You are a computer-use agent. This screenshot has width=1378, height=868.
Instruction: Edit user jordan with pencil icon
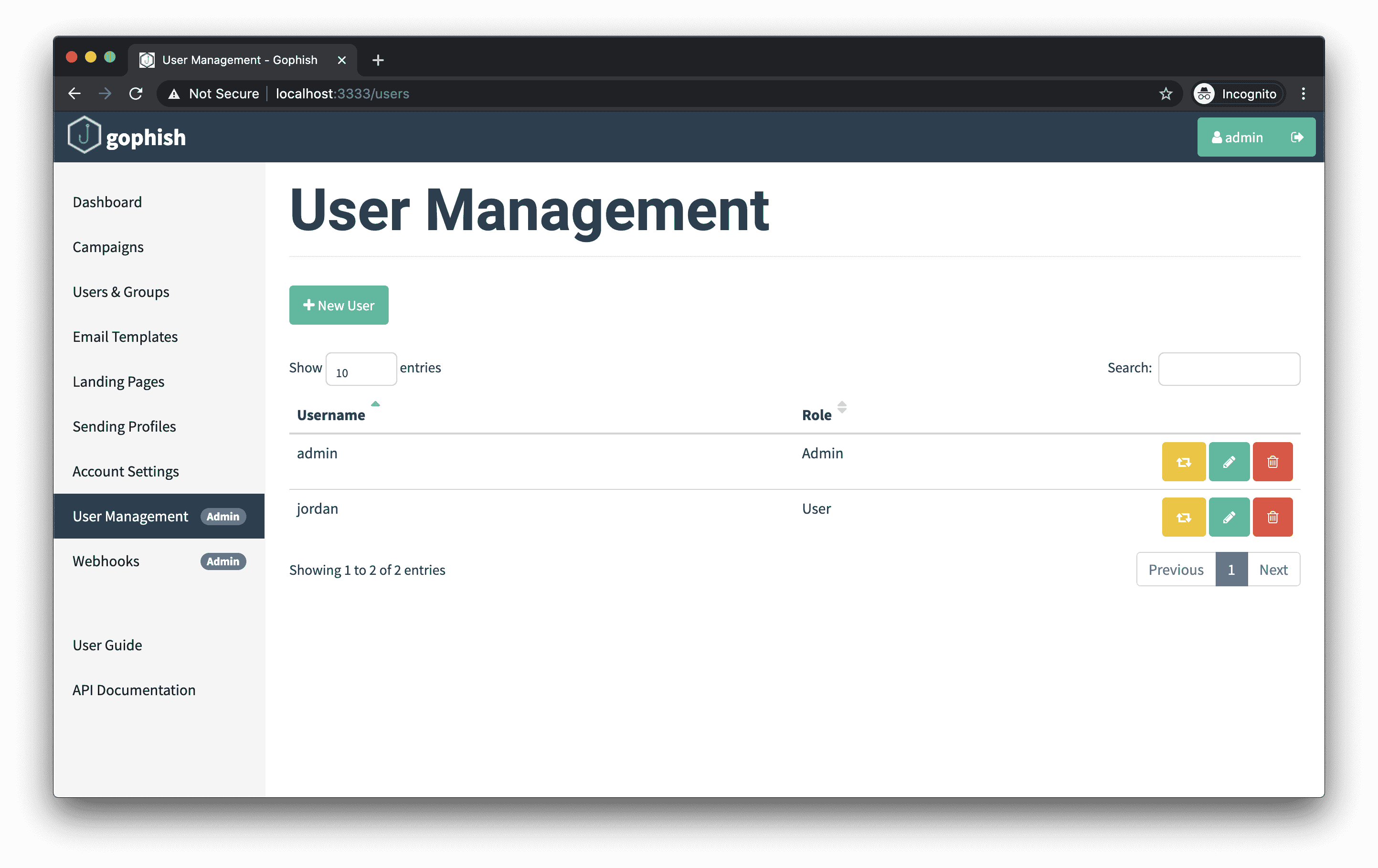[1229, 517]
